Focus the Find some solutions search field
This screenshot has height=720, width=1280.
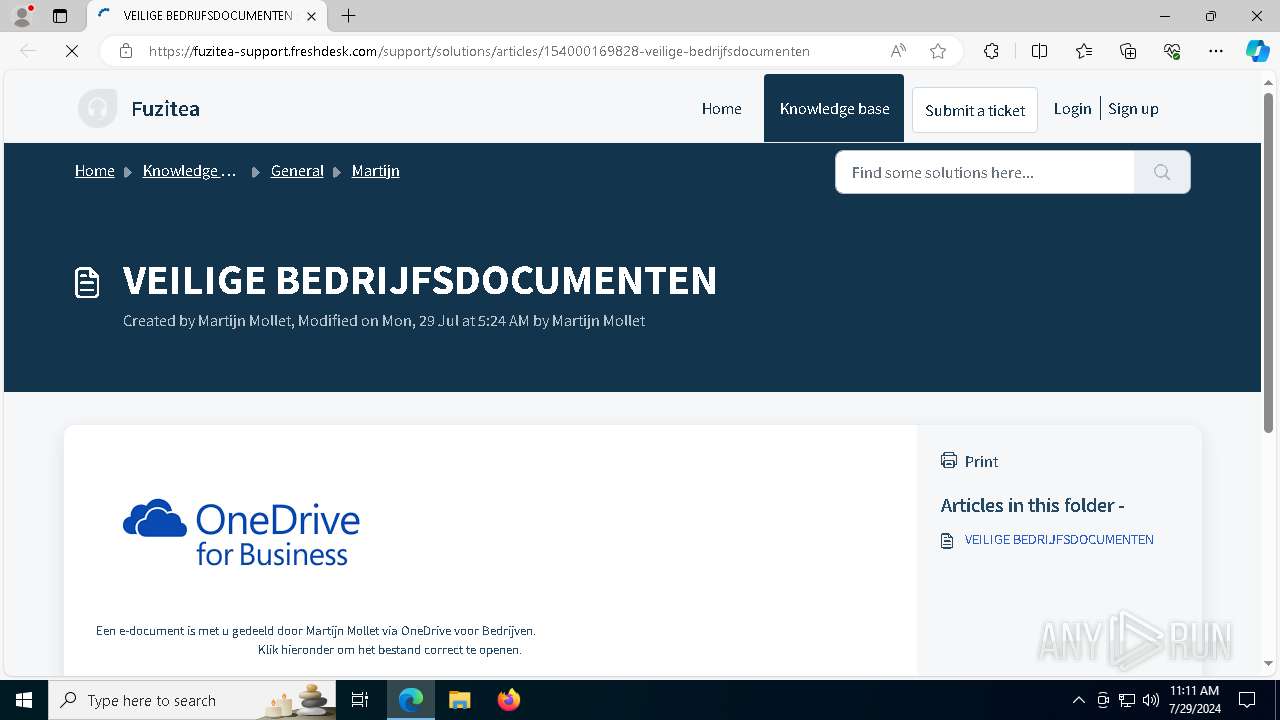tap(985, 172)
